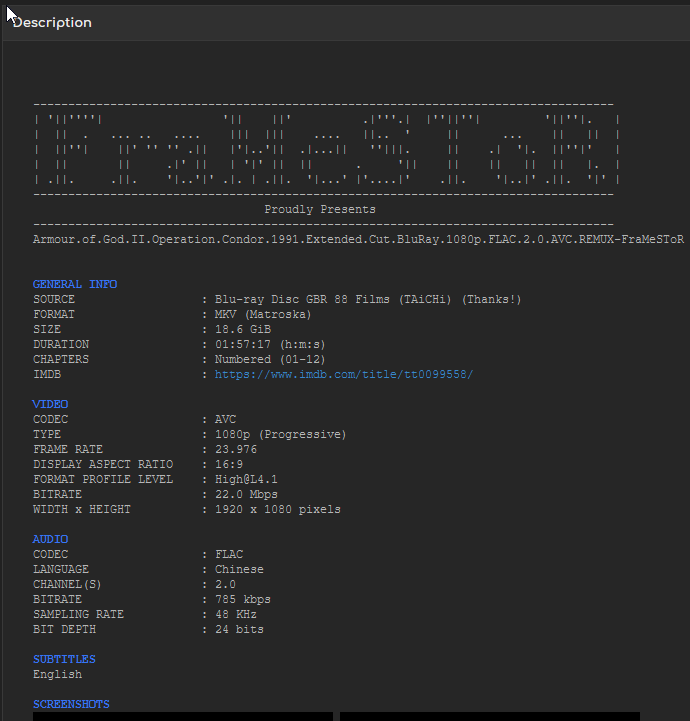This screenshot has height=721, width=690.
Task: Click chapters value 'Numbered (01-12)'
Action: tap(270, 359)
